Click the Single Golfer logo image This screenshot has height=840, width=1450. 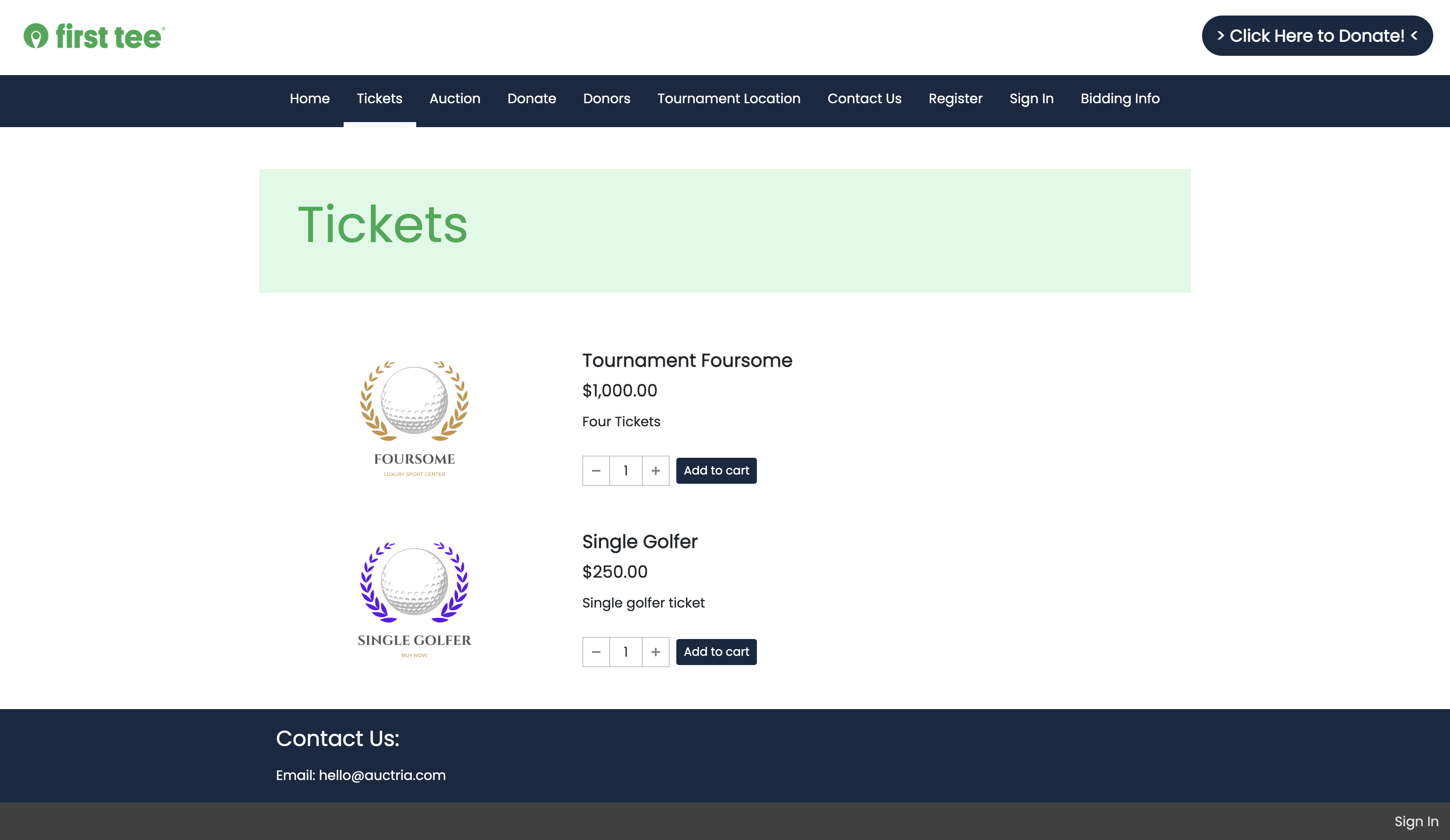(414, 600)
